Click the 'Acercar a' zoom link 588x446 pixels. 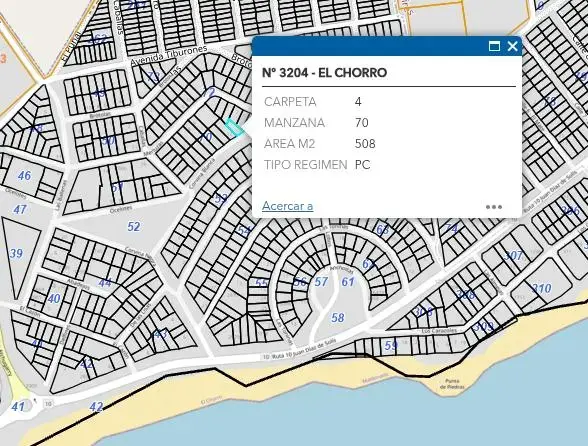coord(288,206)
